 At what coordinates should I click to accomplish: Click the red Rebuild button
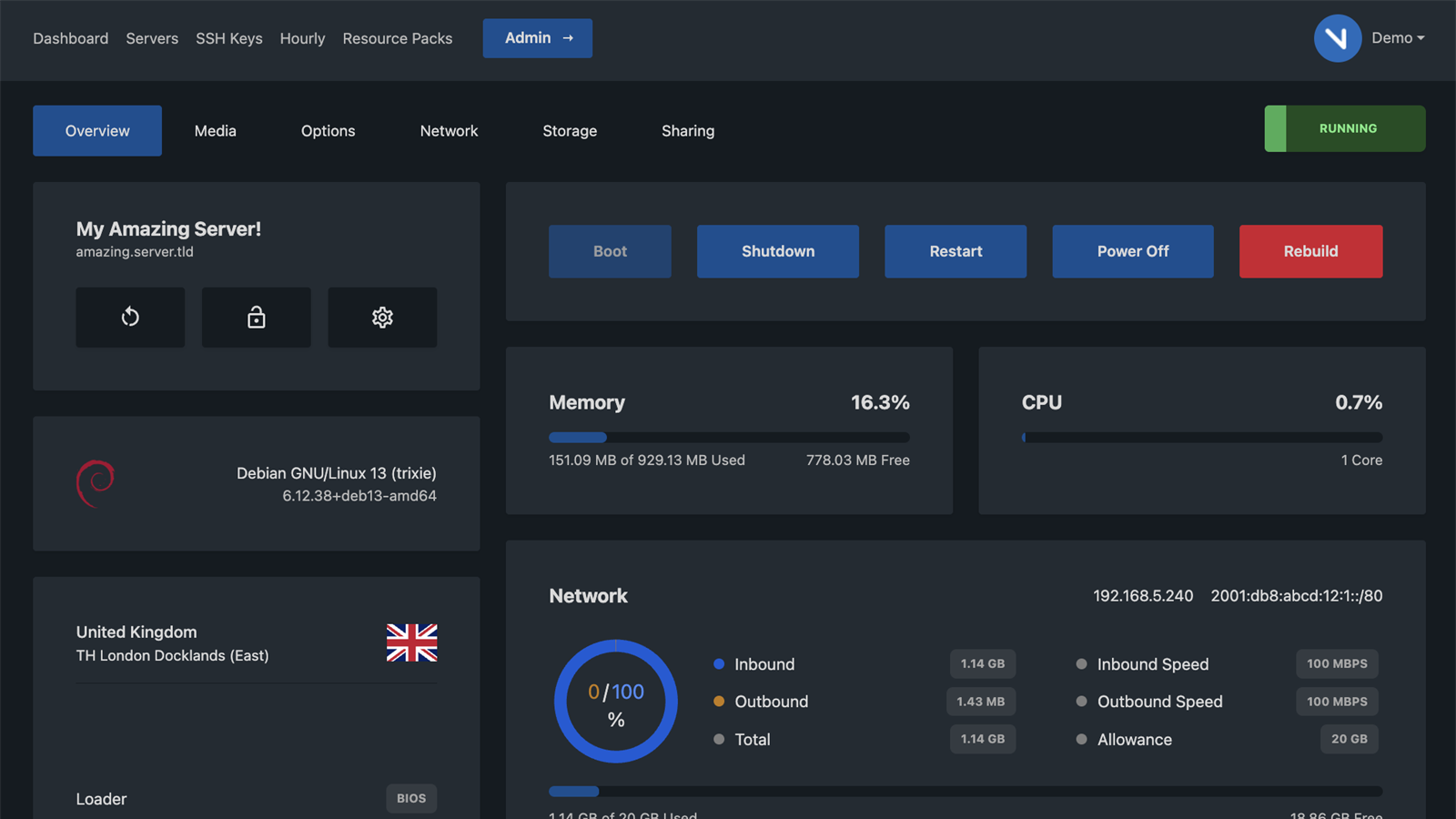click(1311, 251)
